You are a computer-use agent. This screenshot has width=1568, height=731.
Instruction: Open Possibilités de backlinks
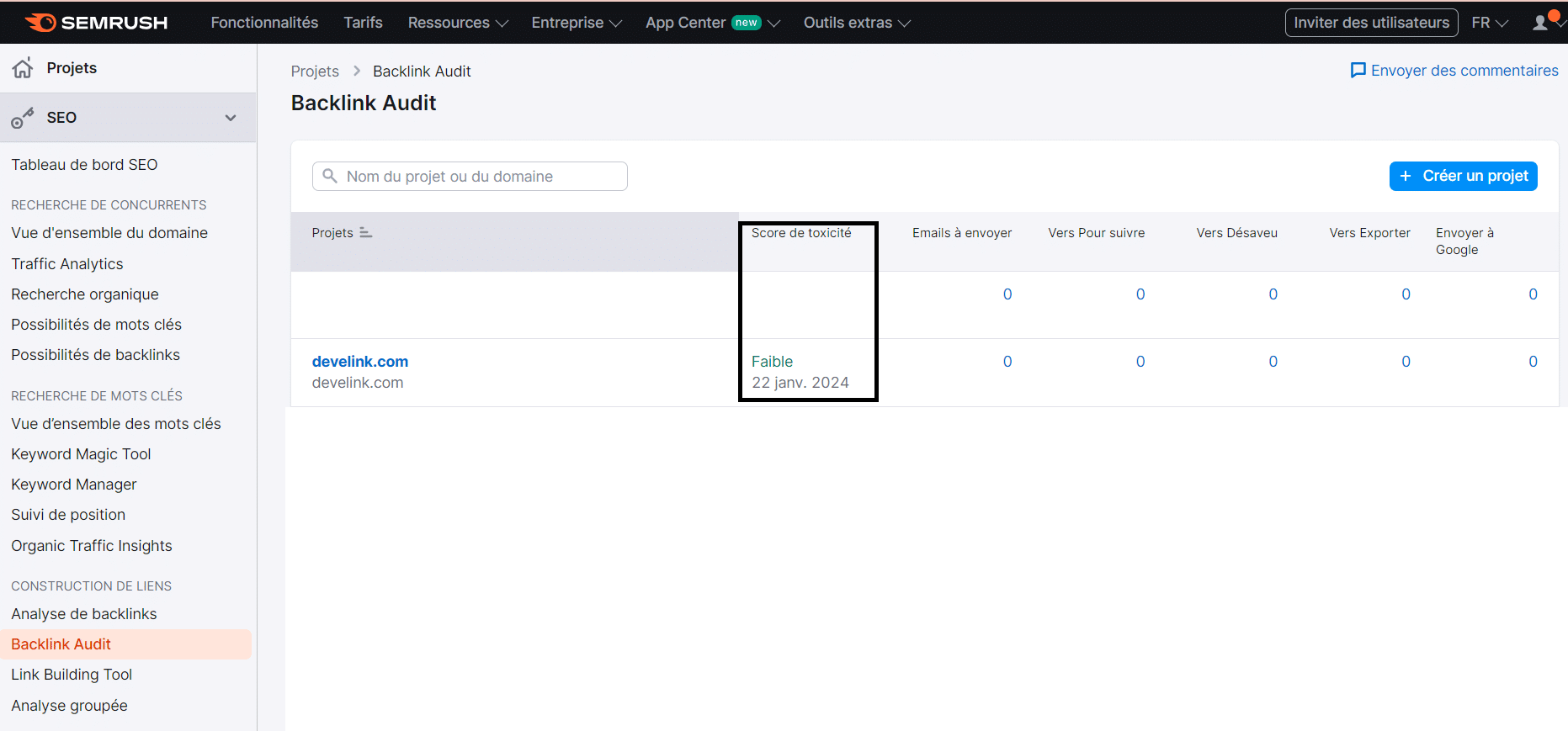point(95,355)
